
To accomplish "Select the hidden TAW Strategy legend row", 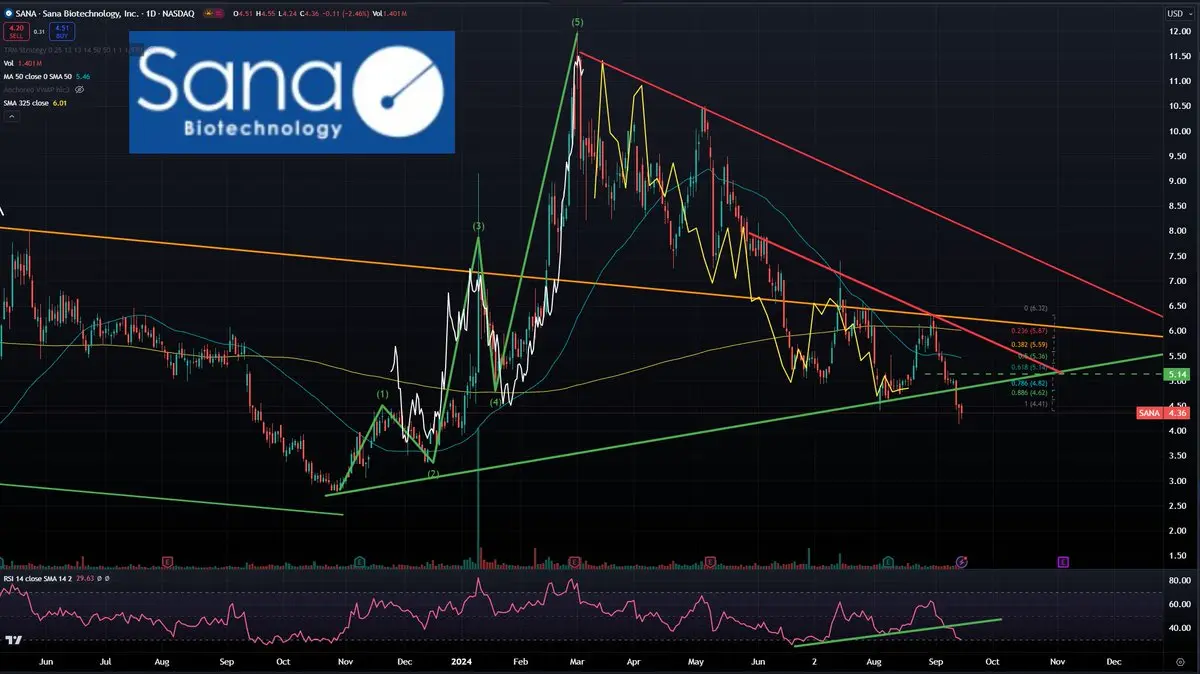I will click(x=72, y=50).
